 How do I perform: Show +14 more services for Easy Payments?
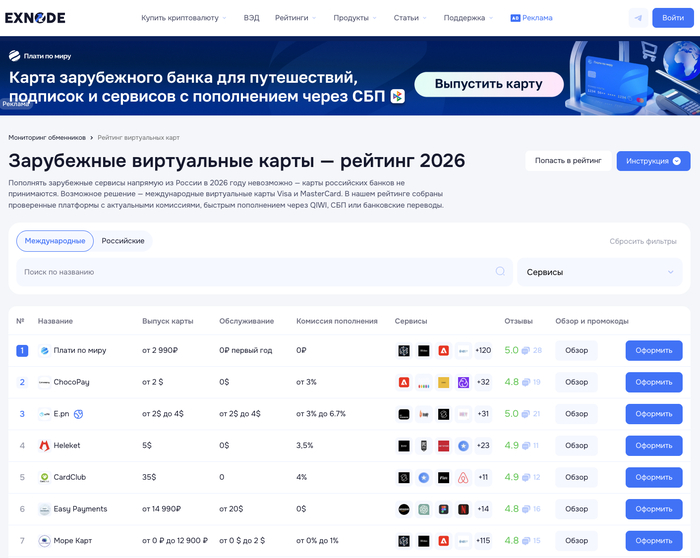click(483, 509)
